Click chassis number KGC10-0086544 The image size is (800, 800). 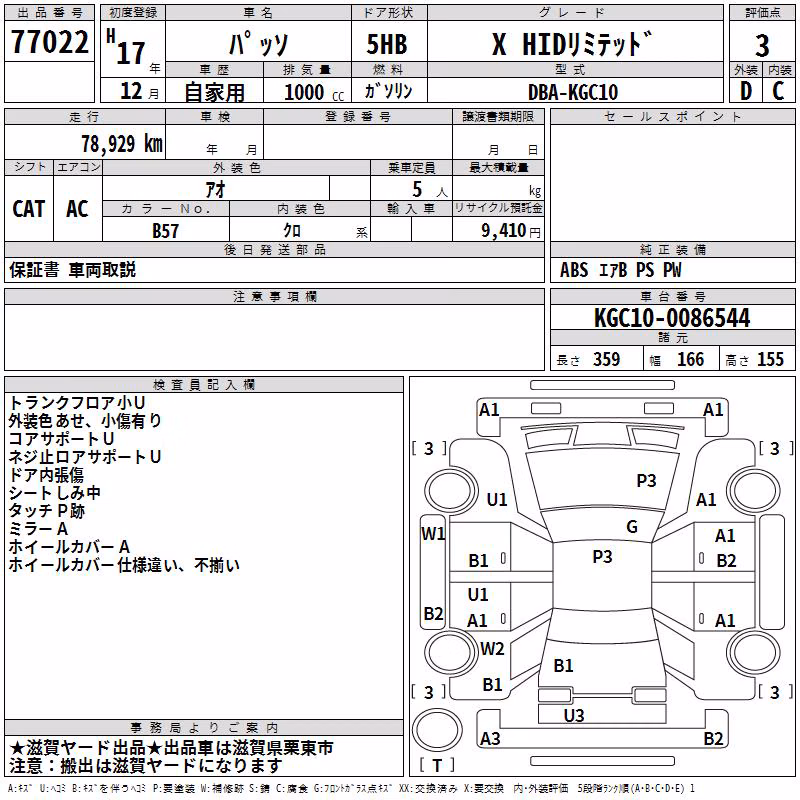click(x=672, y=318)
